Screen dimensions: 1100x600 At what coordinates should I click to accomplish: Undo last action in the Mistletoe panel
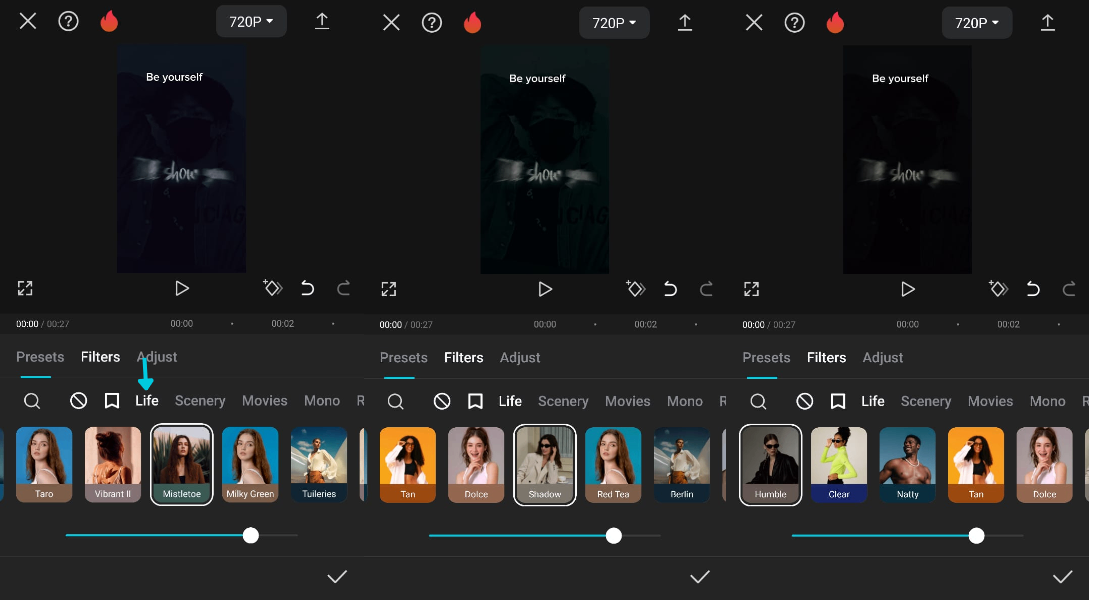(x=307, y=288)
